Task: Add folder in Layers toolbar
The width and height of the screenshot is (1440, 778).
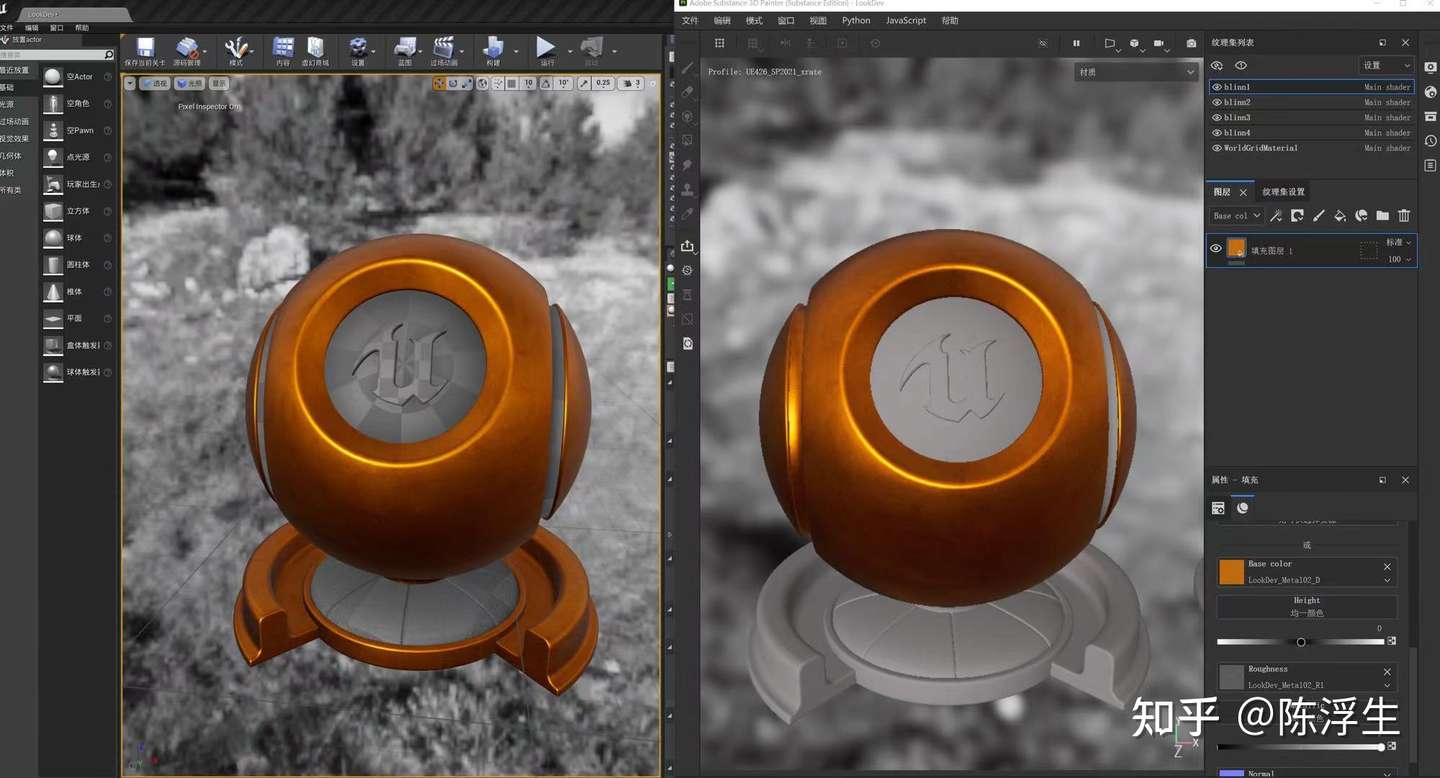Action: pyautogui.click(x=1382, y=215)
